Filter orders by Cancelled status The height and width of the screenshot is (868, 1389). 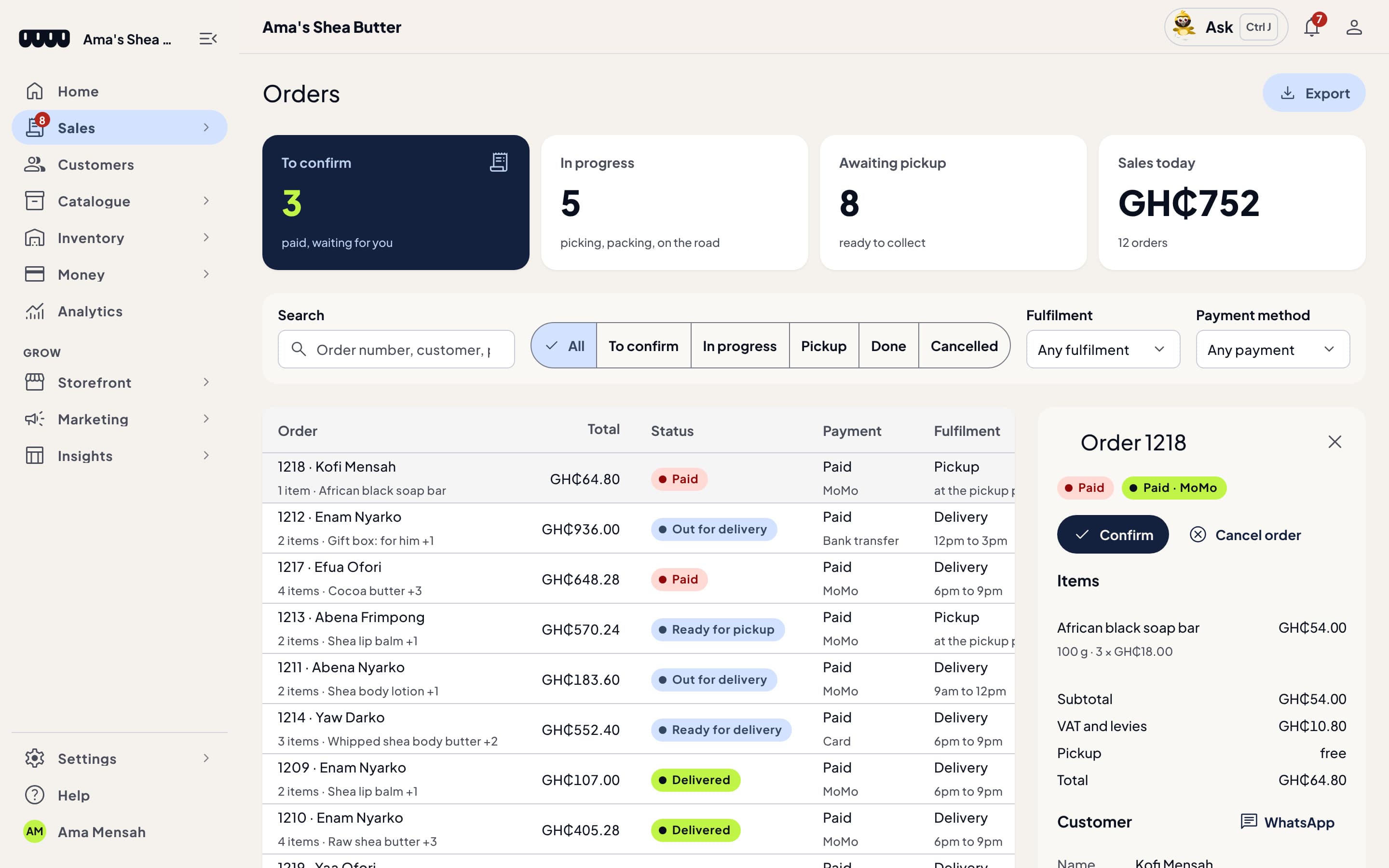pos(964,346)
